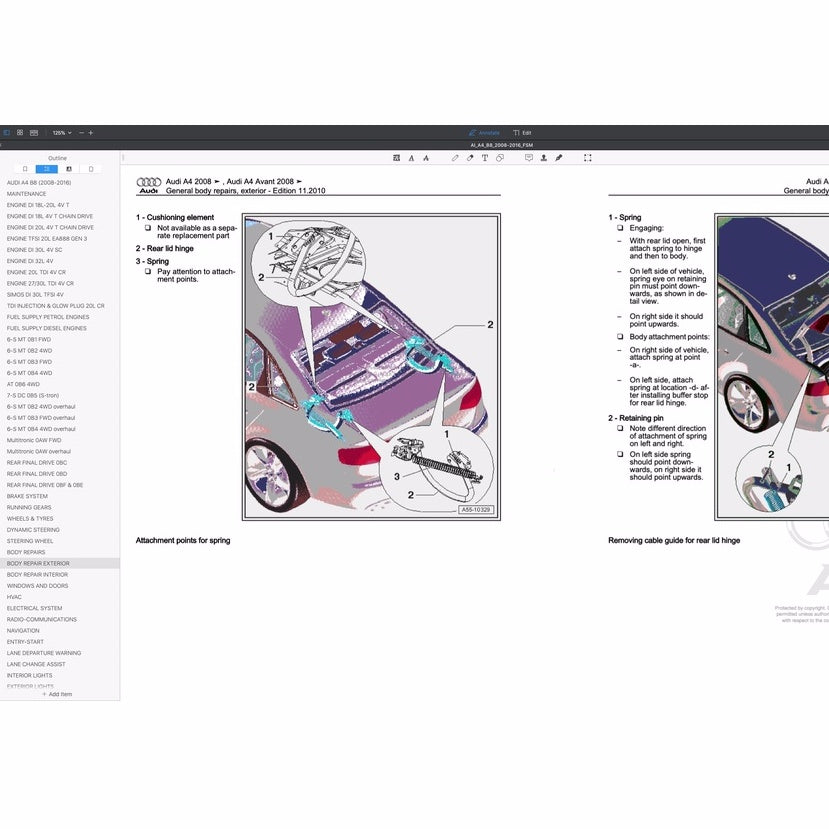Select the Signature pen tool
The width and height of the screenshot is (829, 829).
558,157
